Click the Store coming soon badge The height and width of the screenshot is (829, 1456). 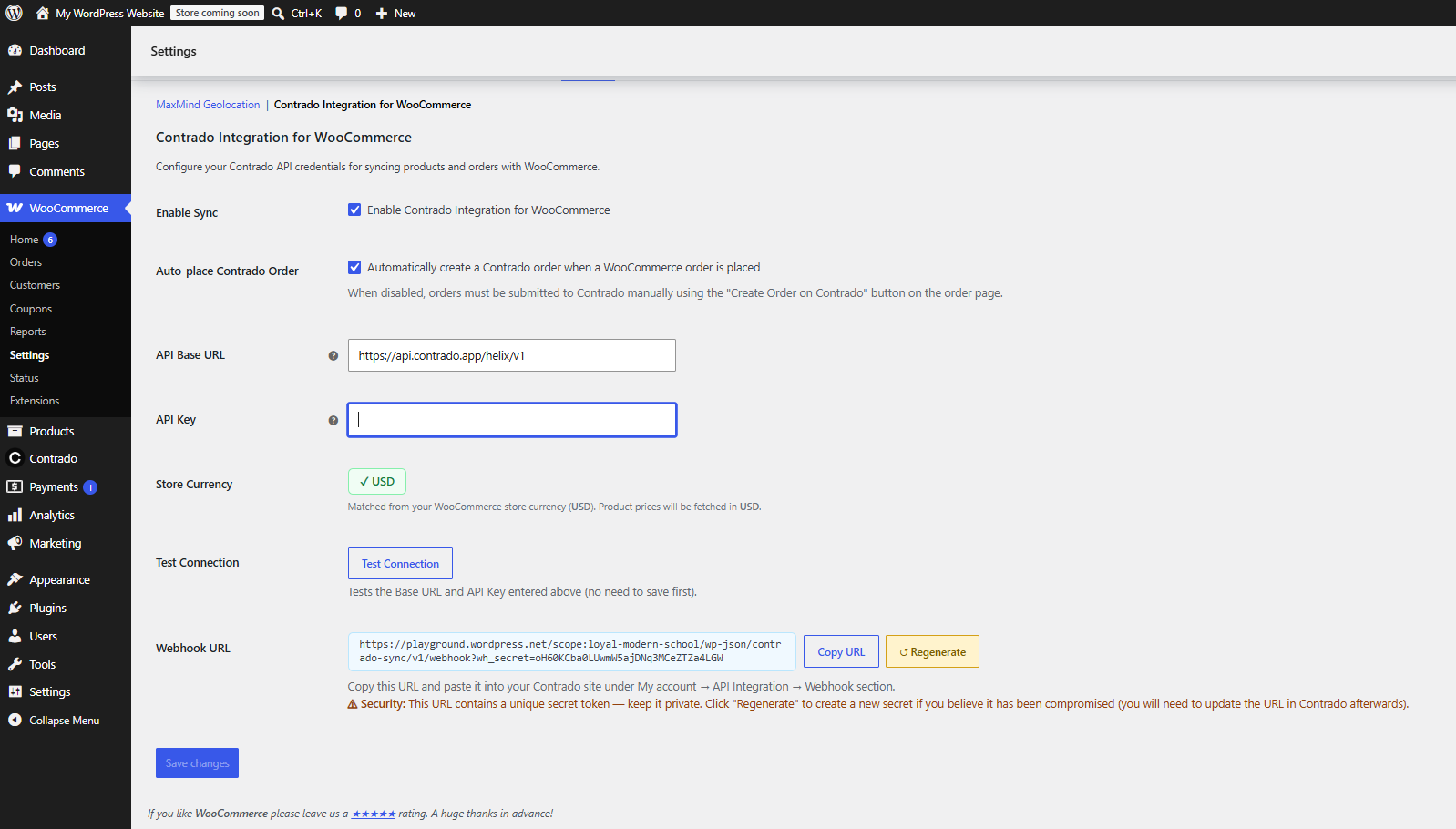click(217, 13)
